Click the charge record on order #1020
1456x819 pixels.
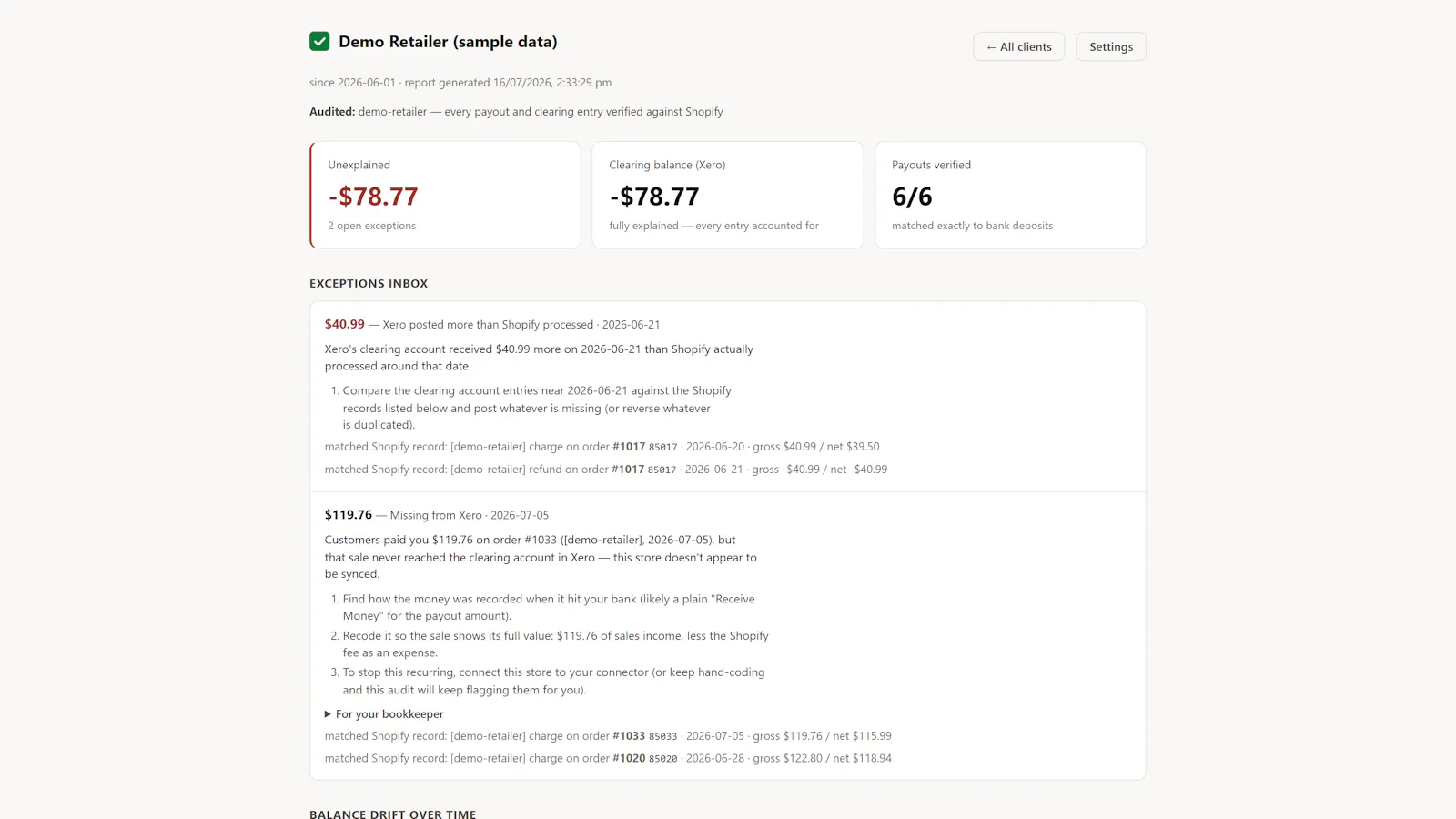[608, 758]
